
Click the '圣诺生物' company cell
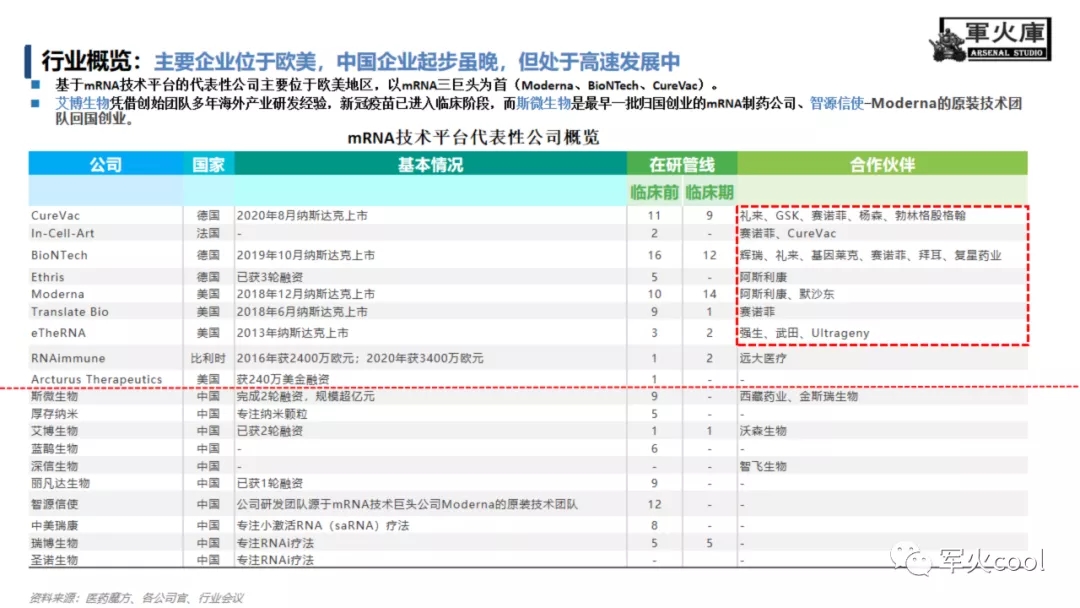(54, 560)
